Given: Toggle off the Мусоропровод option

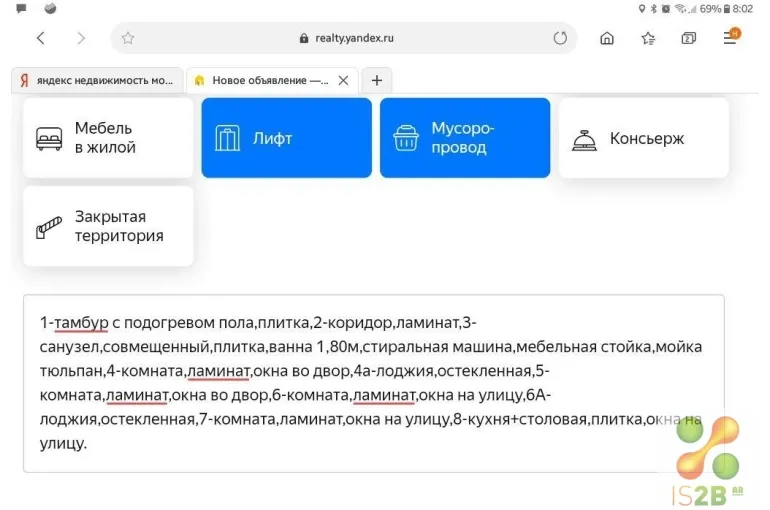Looking at the screenshot, I should [465, 138].
